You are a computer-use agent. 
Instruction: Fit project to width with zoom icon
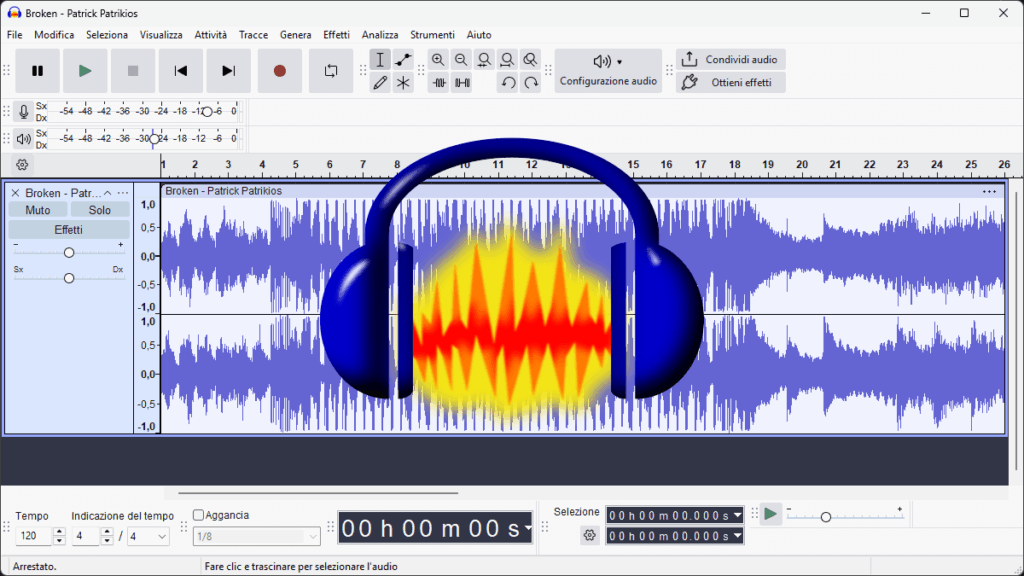coord(507,60)
